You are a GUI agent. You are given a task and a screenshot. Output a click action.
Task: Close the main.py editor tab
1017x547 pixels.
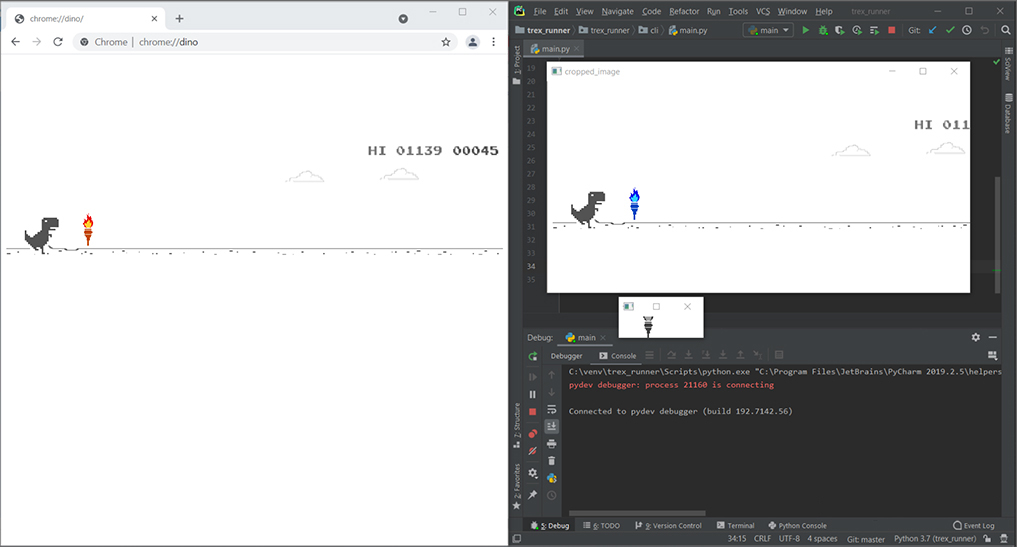point(577,49)
